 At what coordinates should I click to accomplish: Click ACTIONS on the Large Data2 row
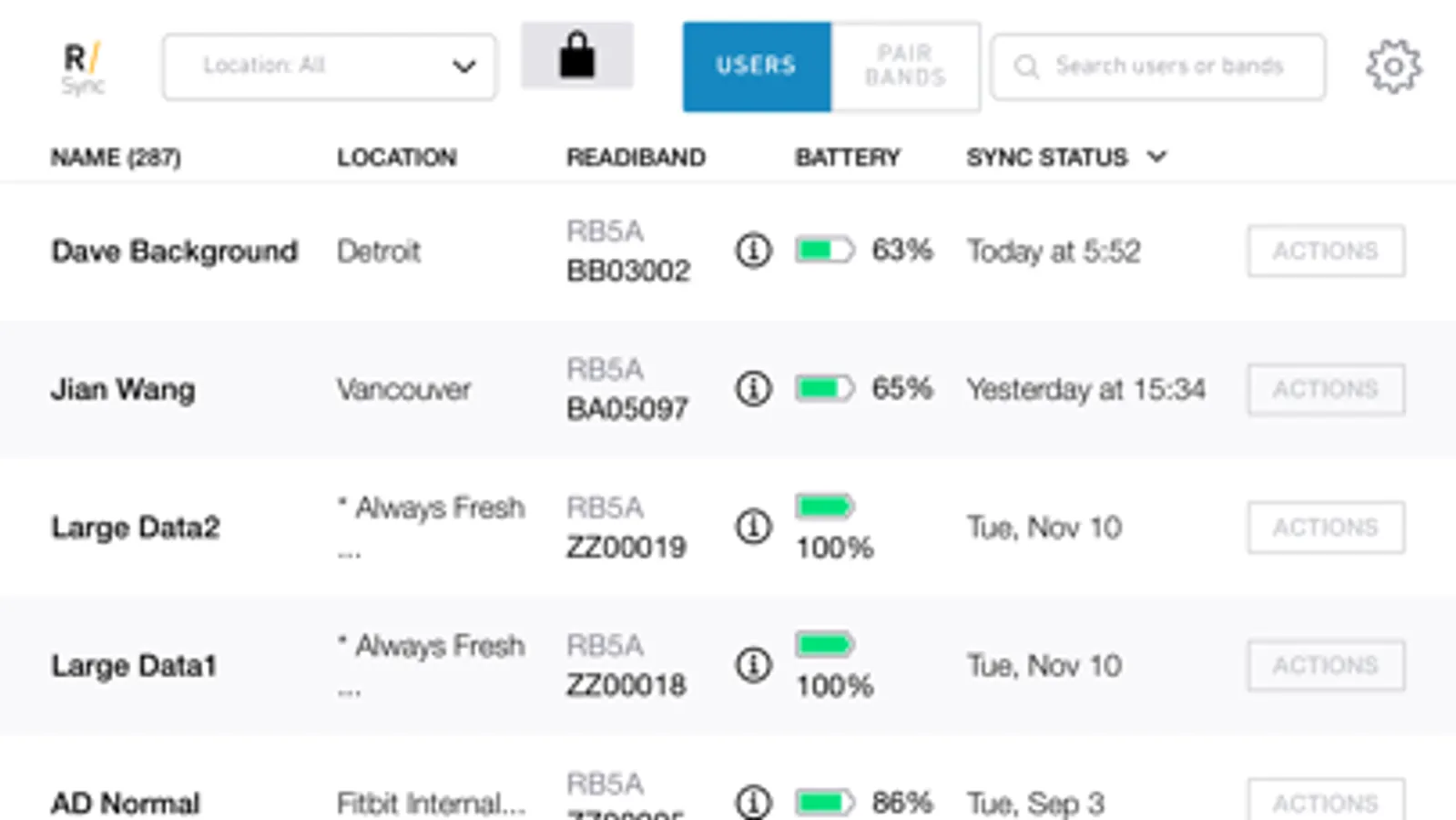(x=1325, y=527)
